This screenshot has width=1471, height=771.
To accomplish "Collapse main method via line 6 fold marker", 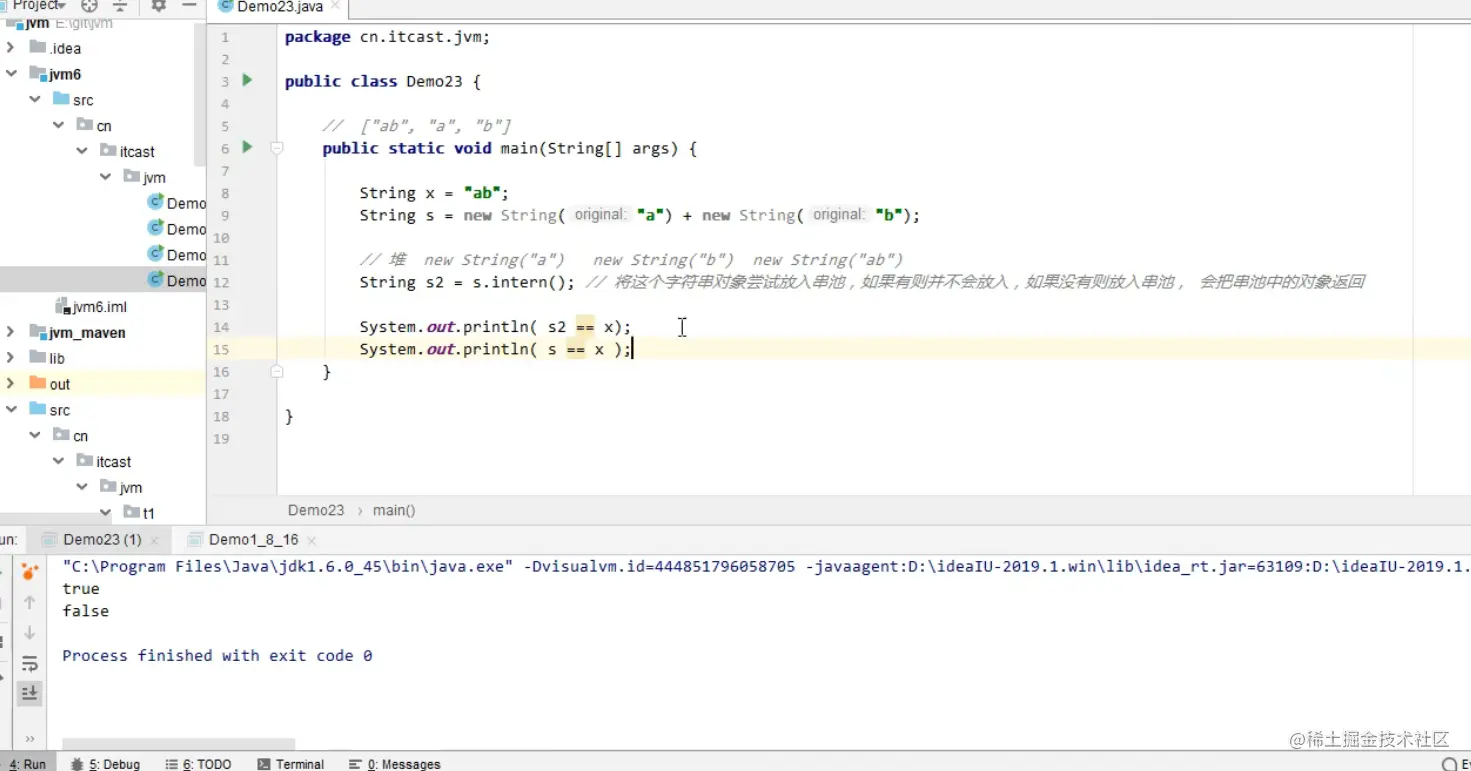I will coord(277,148).
